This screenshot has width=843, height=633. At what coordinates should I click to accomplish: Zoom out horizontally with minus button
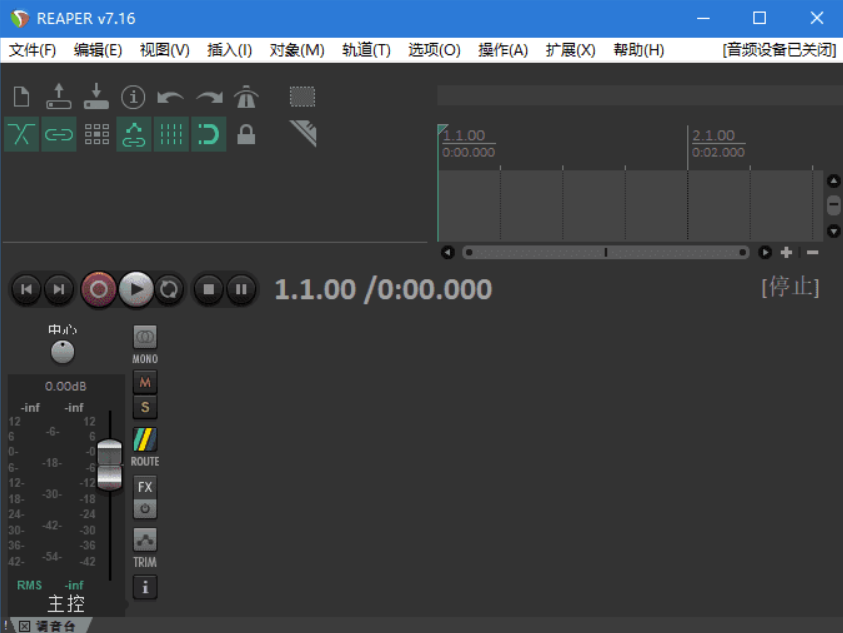click(812, 252)
